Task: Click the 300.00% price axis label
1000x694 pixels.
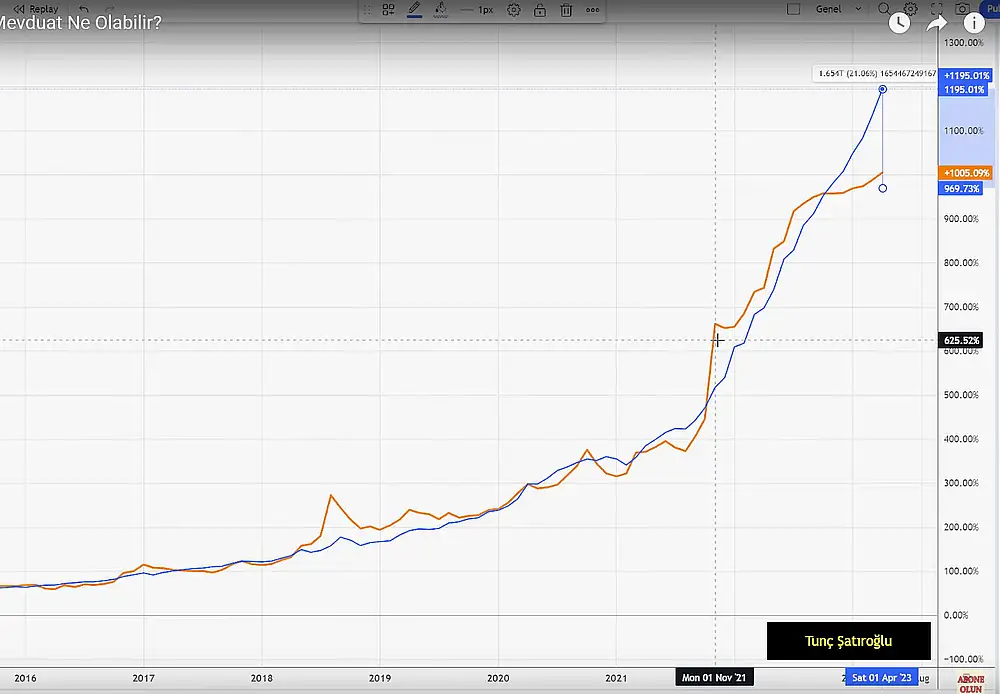Action: (961, 483)
